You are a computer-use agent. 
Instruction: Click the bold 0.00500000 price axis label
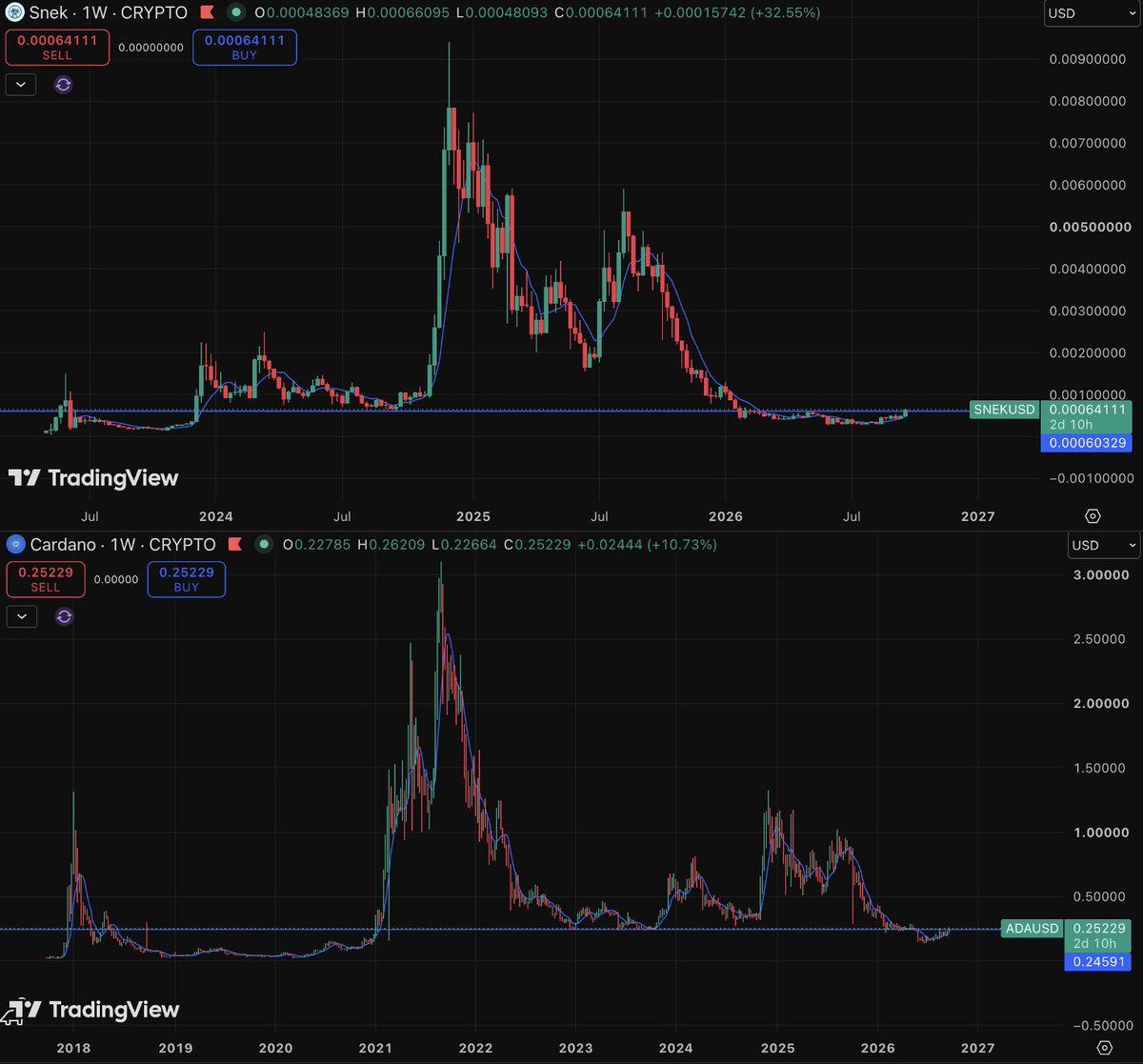click(x=1089, y=227)
